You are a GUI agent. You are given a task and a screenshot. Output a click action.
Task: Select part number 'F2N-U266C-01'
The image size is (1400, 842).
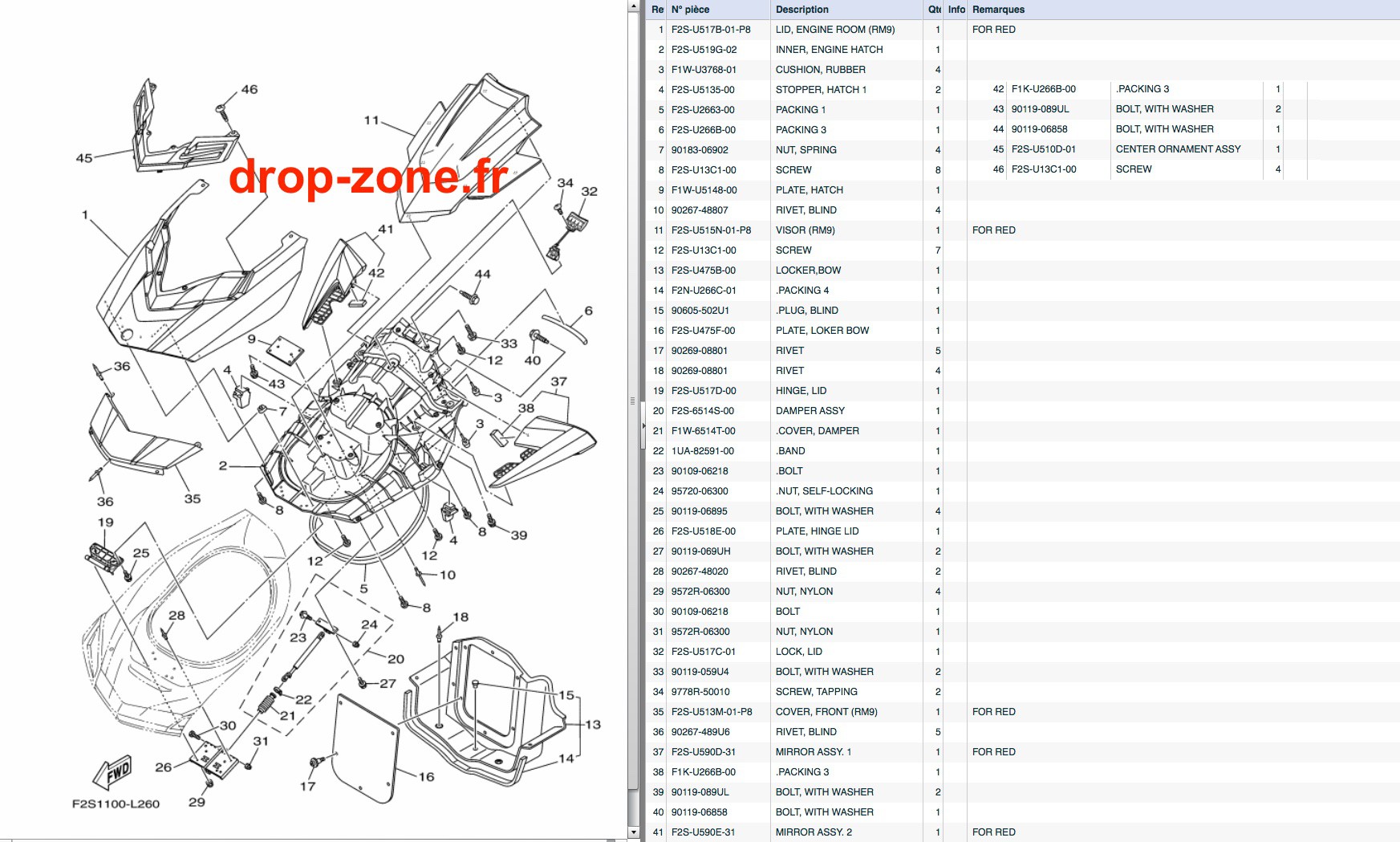click(x=704, y=291)
